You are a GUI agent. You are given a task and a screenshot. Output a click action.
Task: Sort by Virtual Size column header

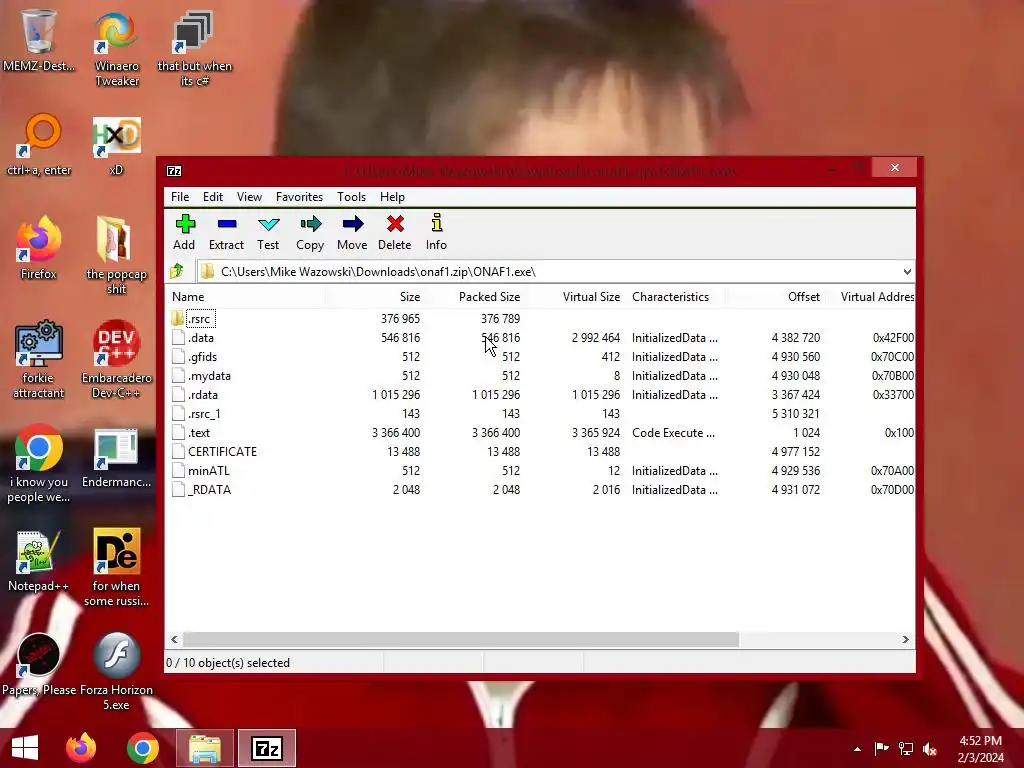(575, 296)
